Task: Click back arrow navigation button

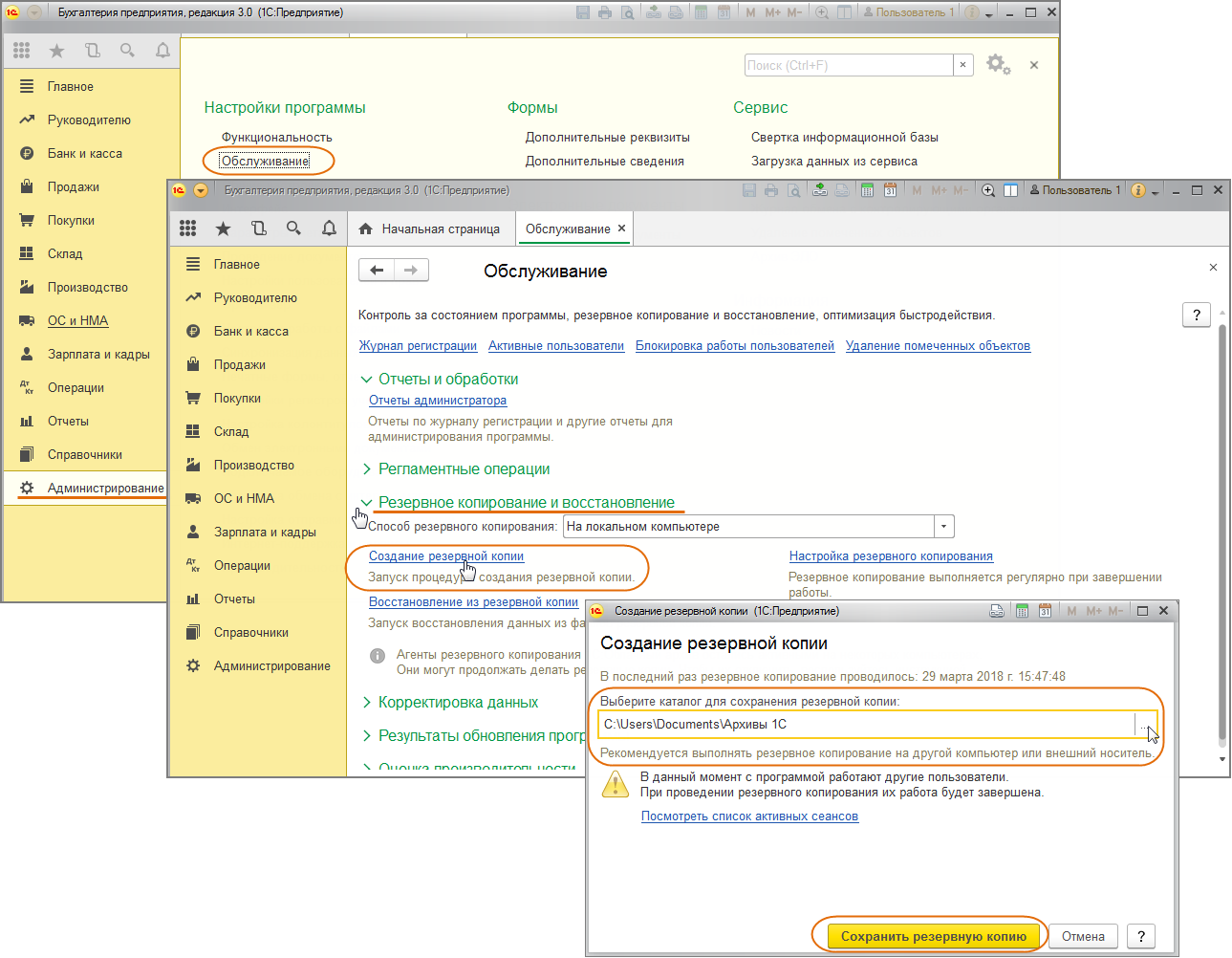Action: pos(377,271)
